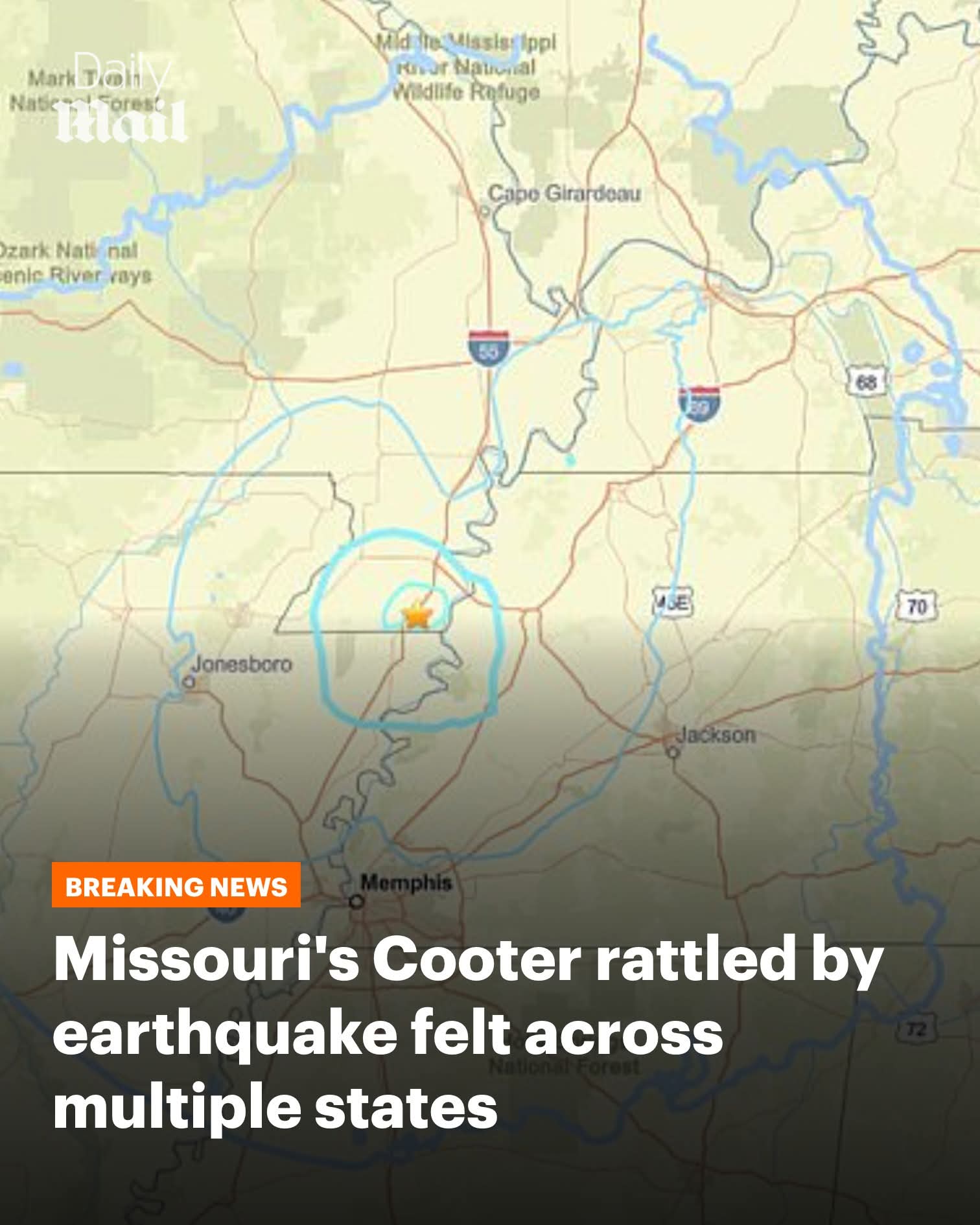
Task: Select the Jackson city circle marker
Action: click(x=673, y=752)
